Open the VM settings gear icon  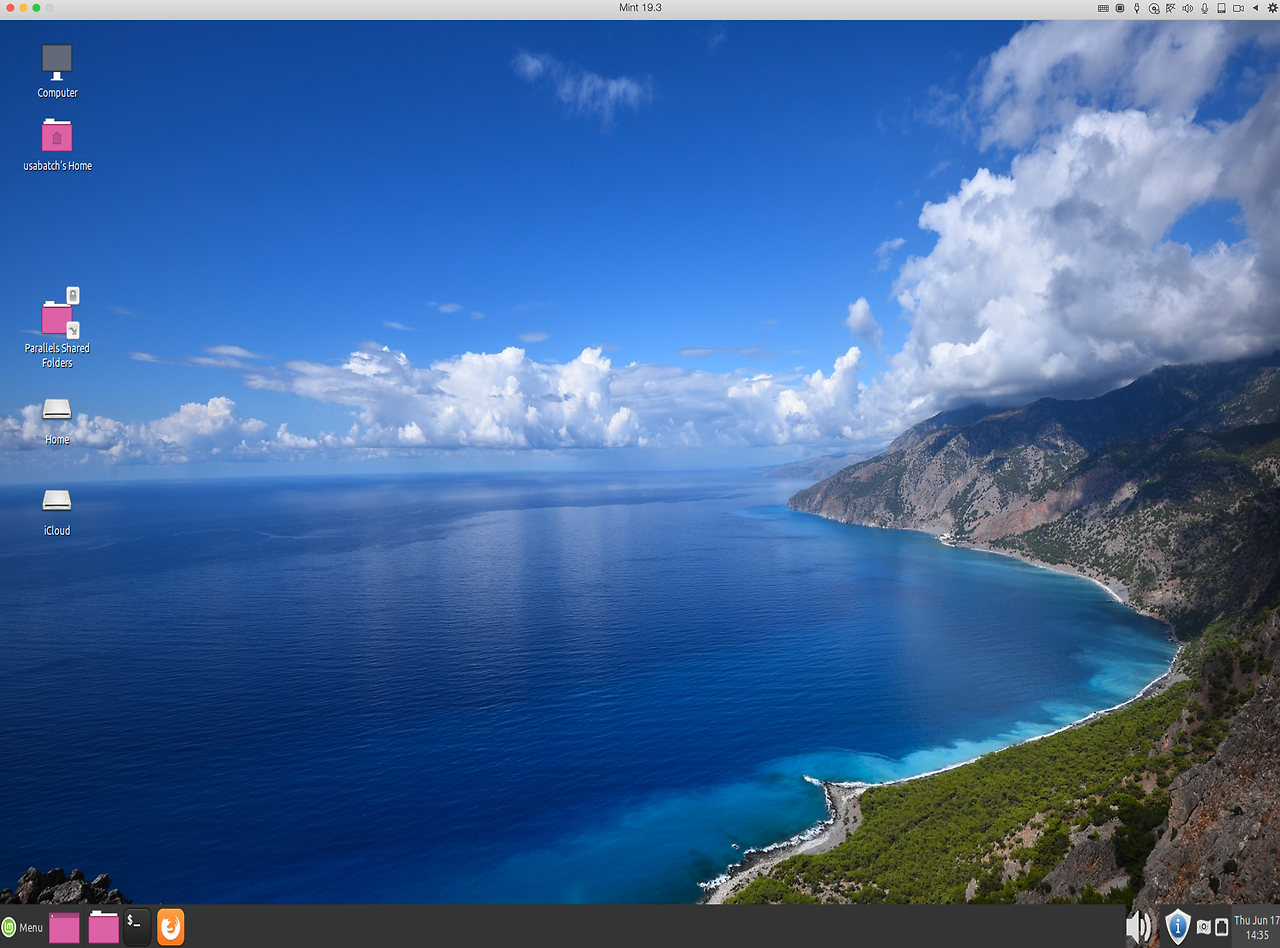[x=1272, y=8]
